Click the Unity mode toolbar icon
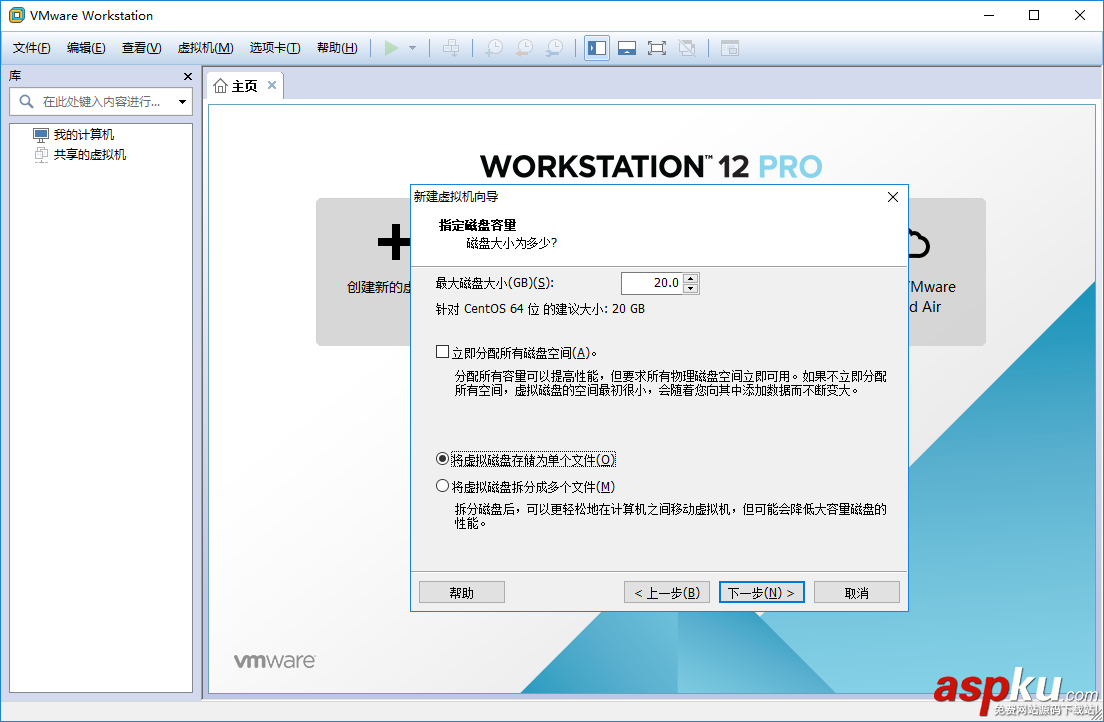Image resolution: width=1104 pixels, height=722 pixels. (x=686, y=48)
